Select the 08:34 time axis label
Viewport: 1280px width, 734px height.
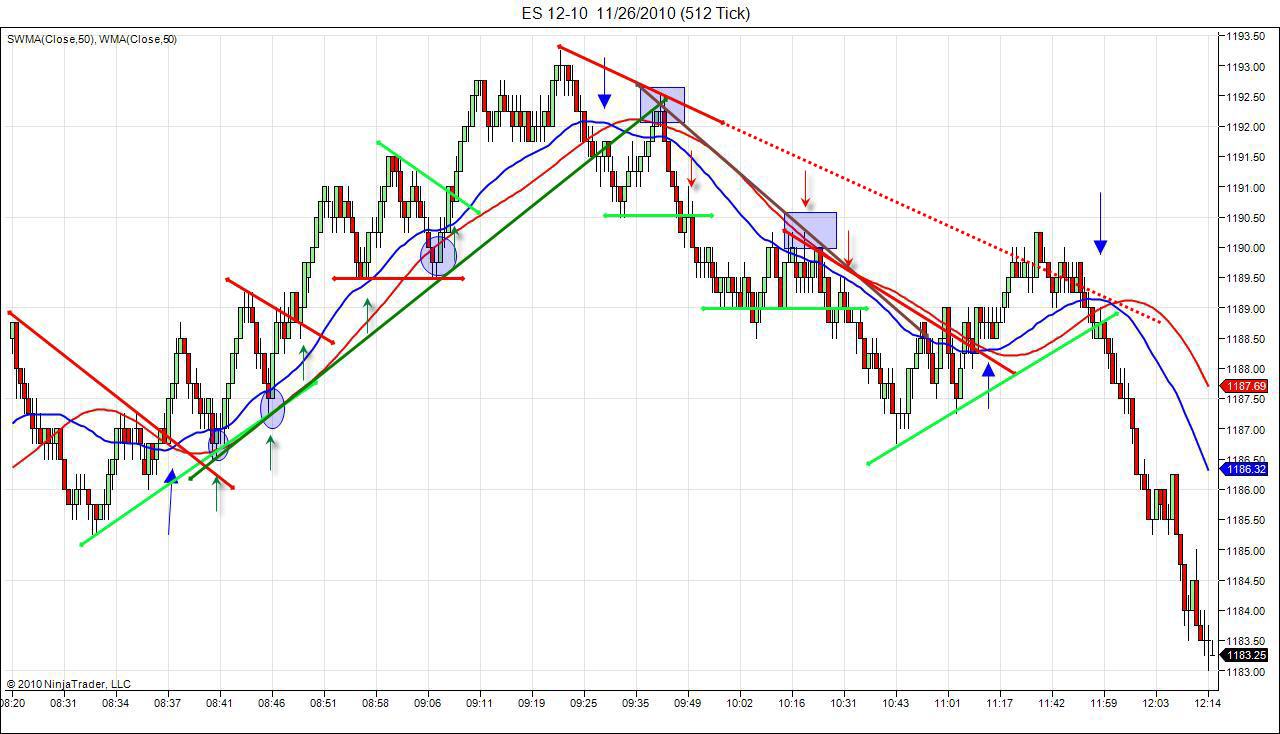click(116, 703)
